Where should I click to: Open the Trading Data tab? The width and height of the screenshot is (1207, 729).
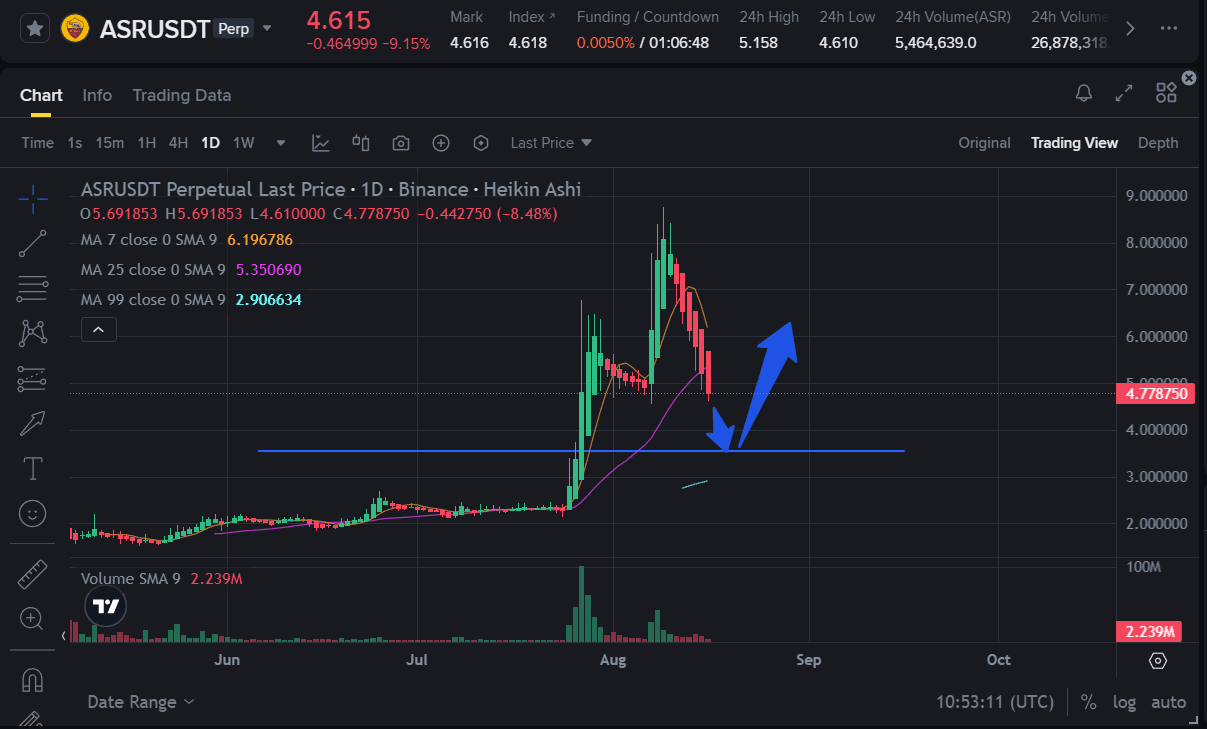coord(182,95)
